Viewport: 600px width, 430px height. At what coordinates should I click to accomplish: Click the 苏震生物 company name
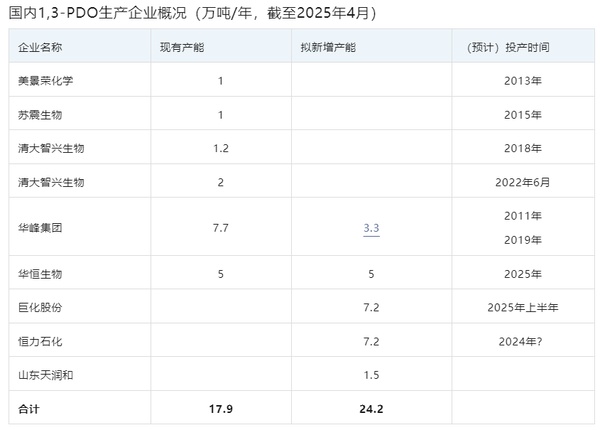click(40, 114)
